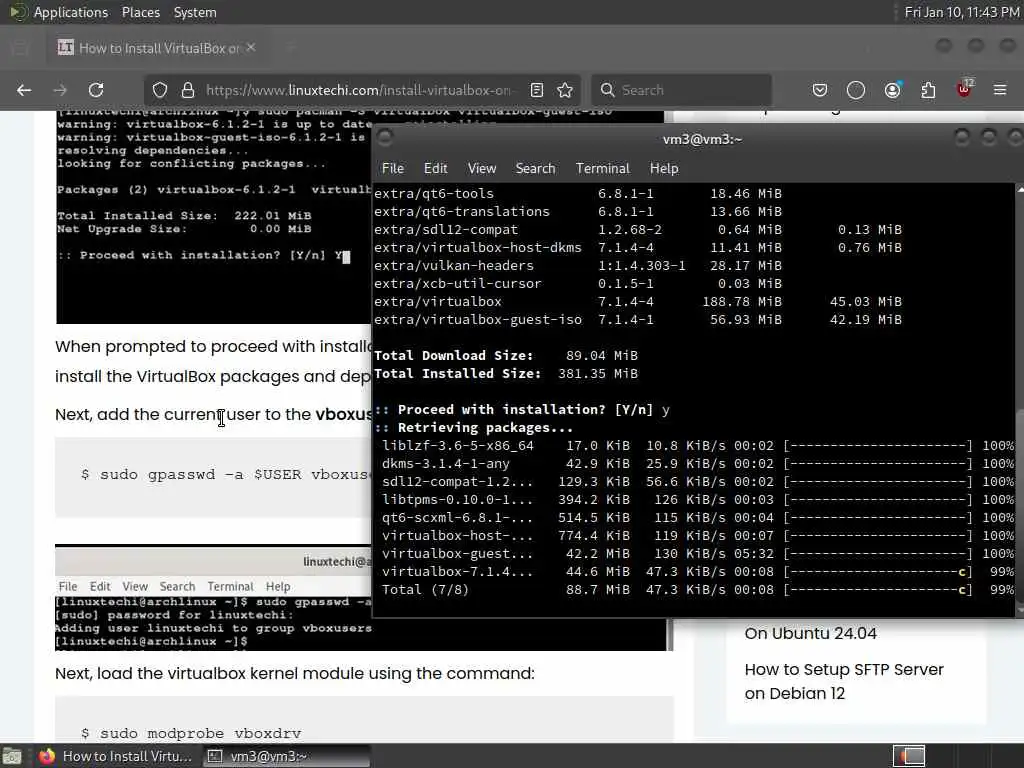1024x768 pixels.
Task: Click the extra/vulkan-headers row in terminal
Action: [x=578, y=265]
